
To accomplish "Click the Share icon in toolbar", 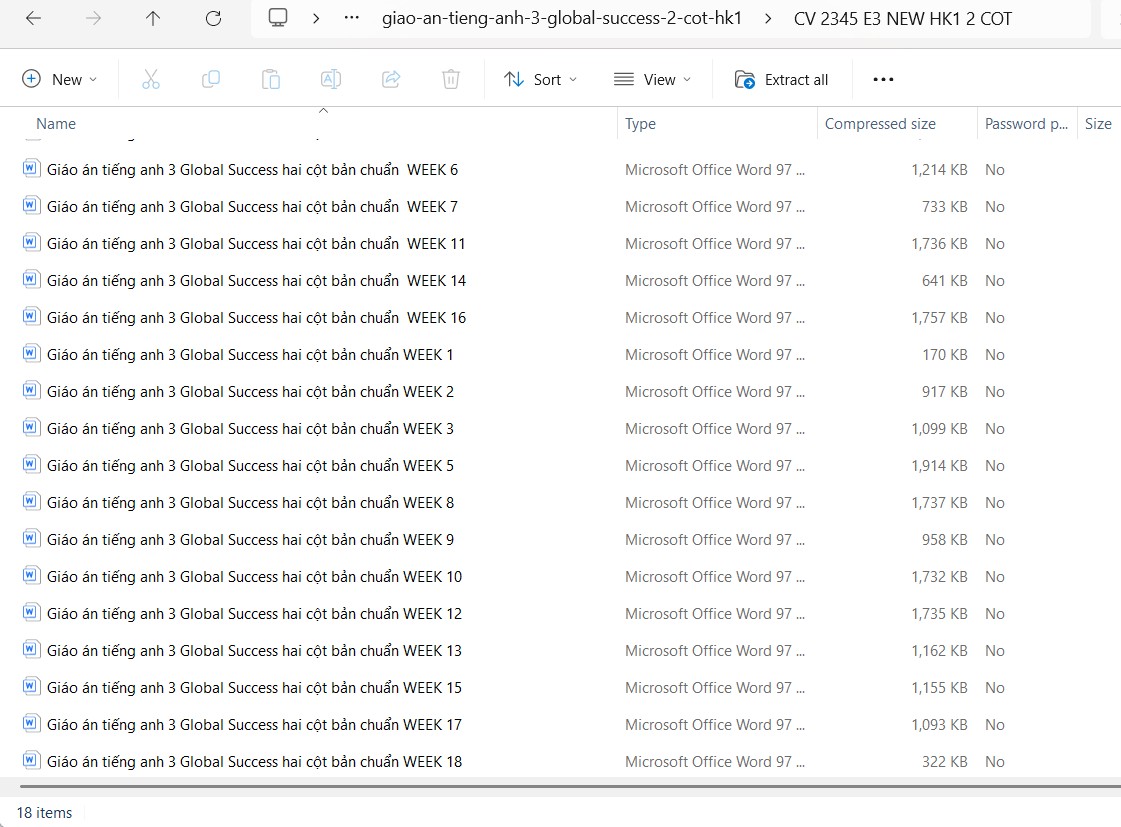I will [x=391, y=79].
